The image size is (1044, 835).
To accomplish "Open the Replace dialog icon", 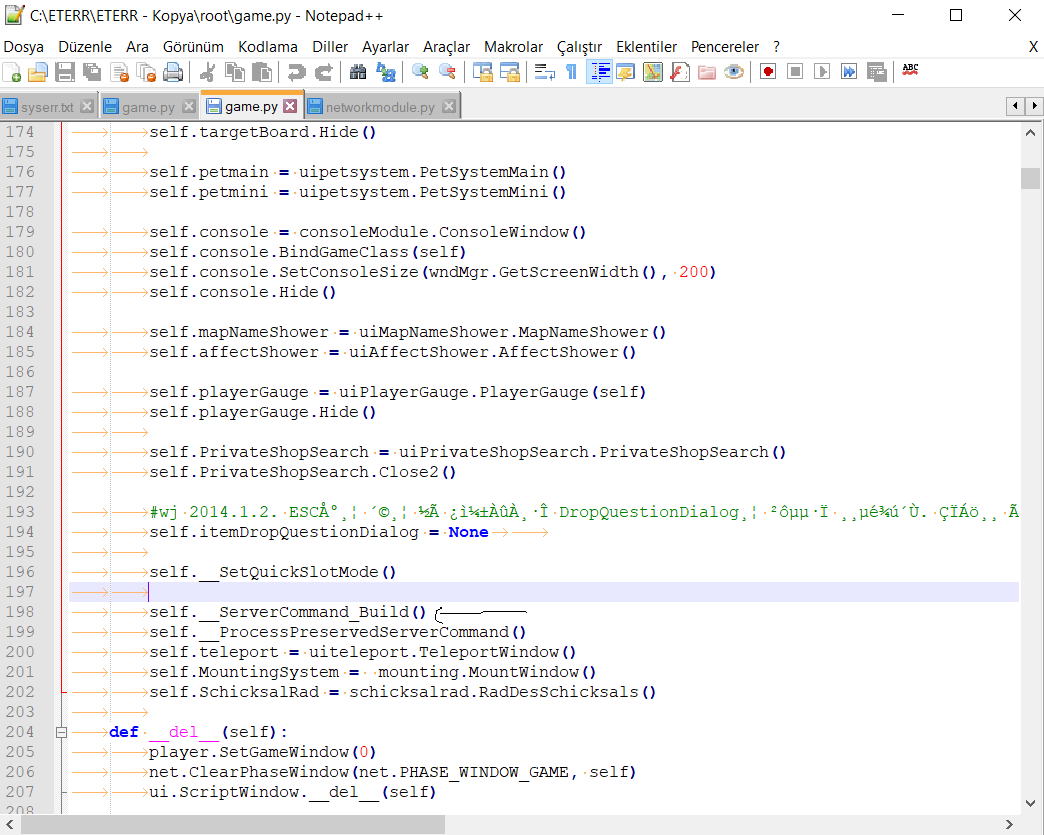I will 386,72.
